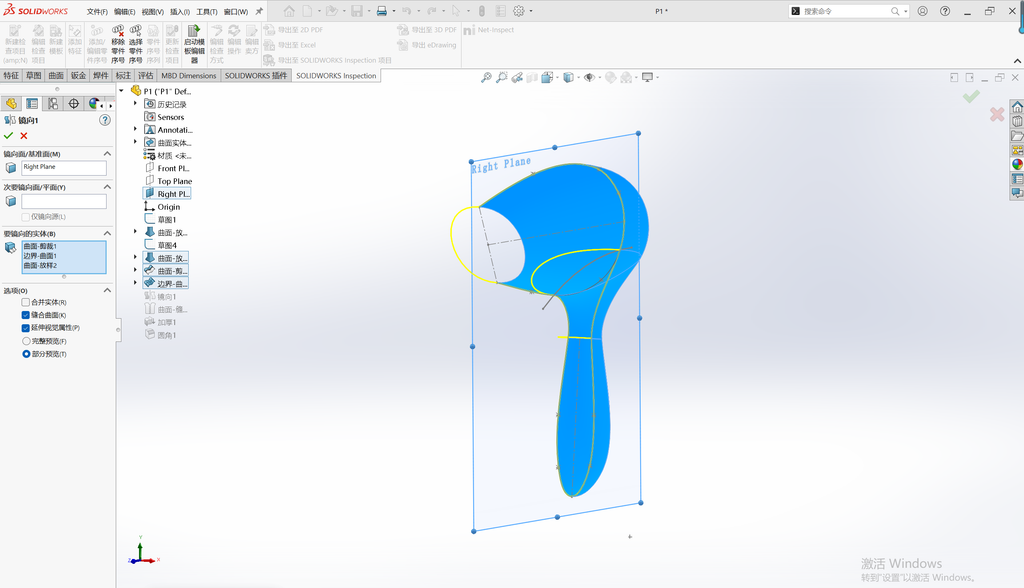The height and width of the screenshot is (588, 1024).
Task: Open the mirror feature help icon
Action: point(104,120)
